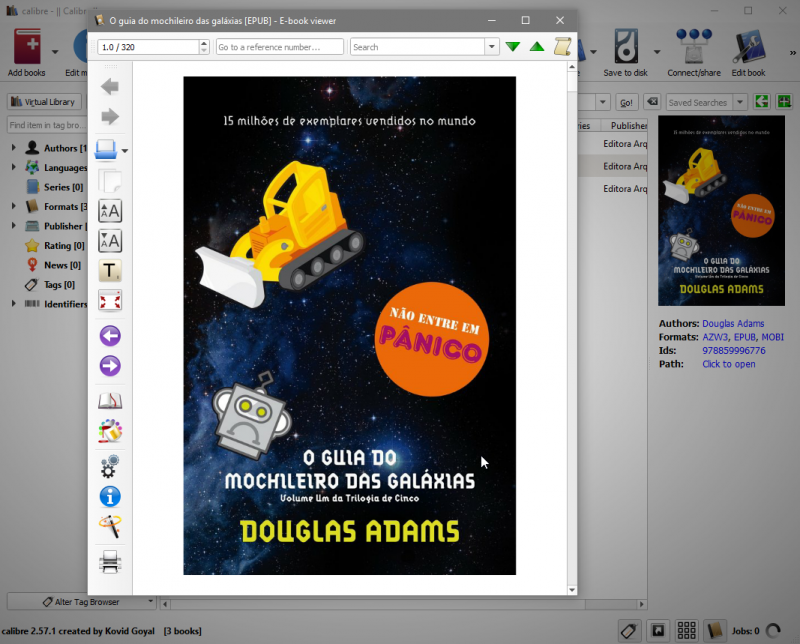Increase font size in the e-book viewer
Image resolution: width=800 pixels, height=644 pixels.
(110, 210)
